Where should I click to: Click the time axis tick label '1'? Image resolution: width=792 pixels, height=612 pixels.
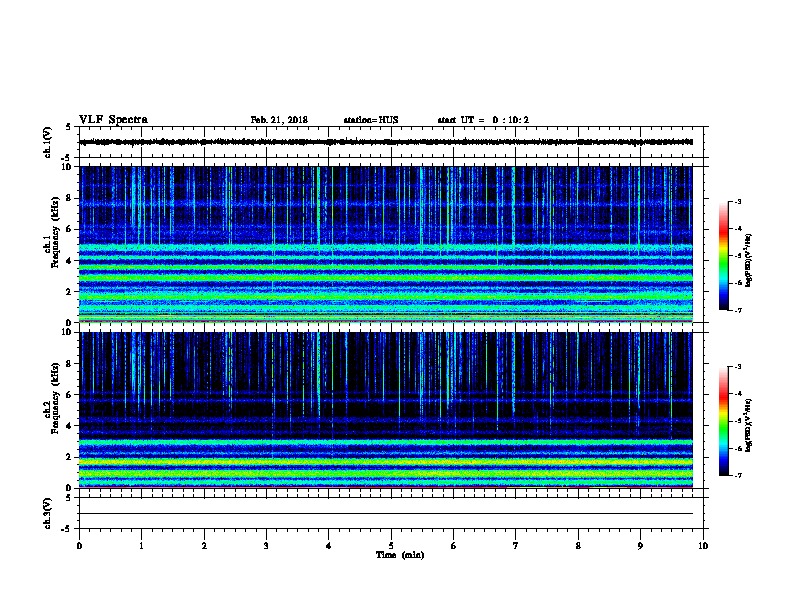point(141,546)
